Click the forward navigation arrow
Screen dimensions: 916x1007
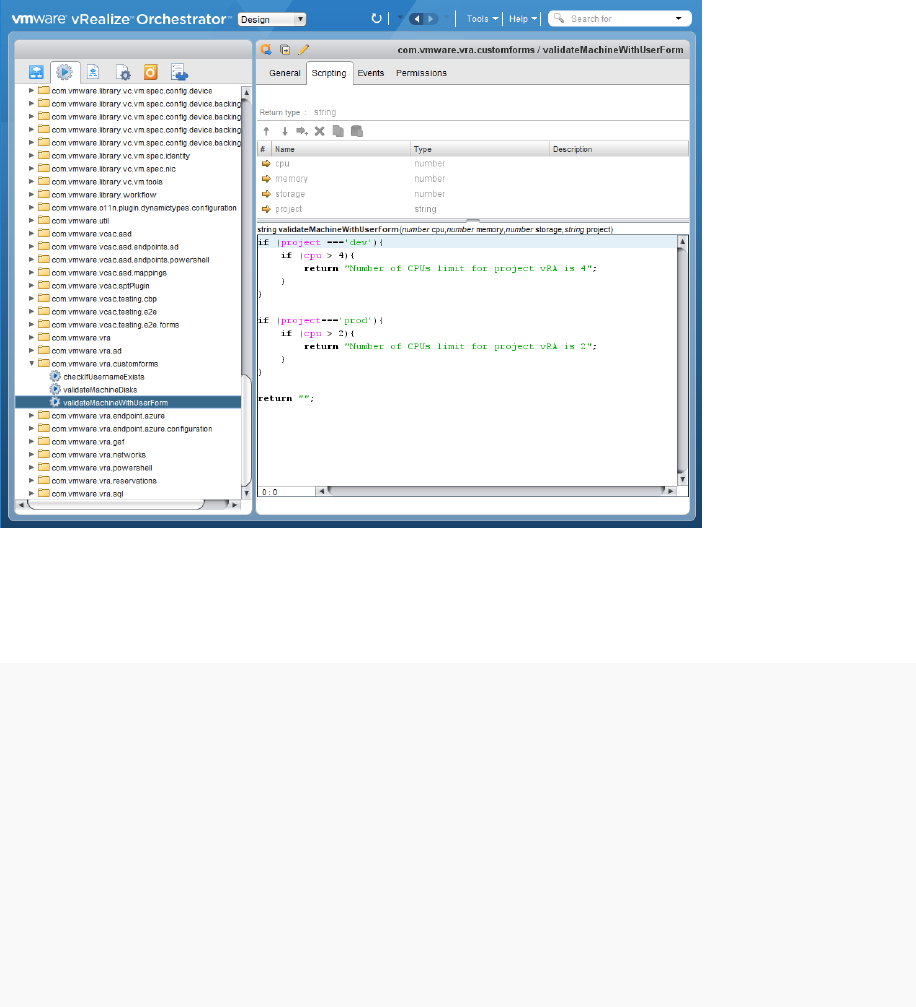(x=431, y=19)
